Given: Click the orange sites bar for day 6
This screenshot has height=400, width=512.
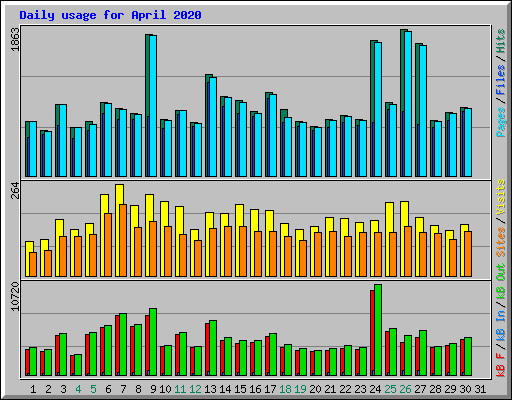Looking at the screenshot, I should [108, 245].
